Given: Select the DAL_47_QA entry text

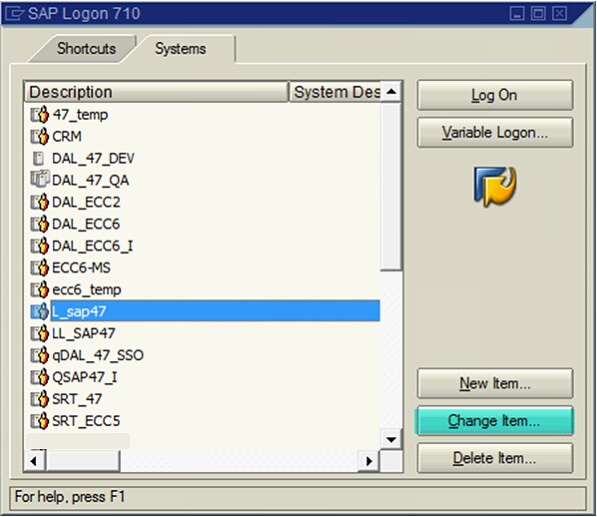Looking at the screenshot, I should point(90,180).
